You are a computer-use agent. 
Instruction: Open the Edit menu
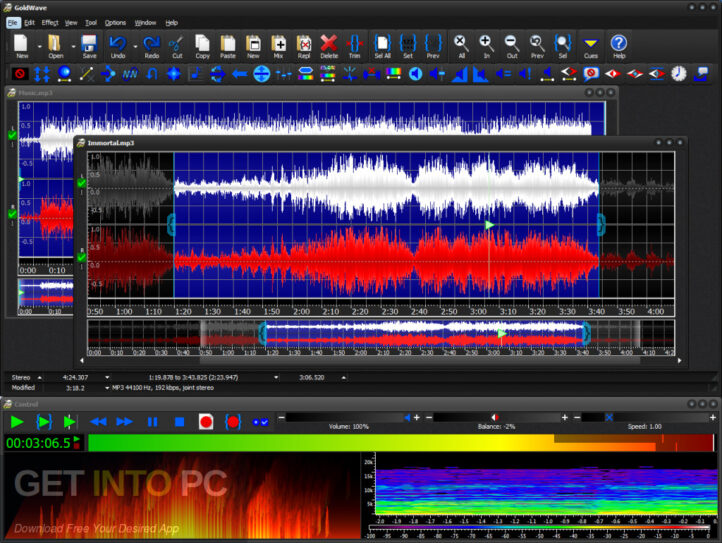point(29,23)
